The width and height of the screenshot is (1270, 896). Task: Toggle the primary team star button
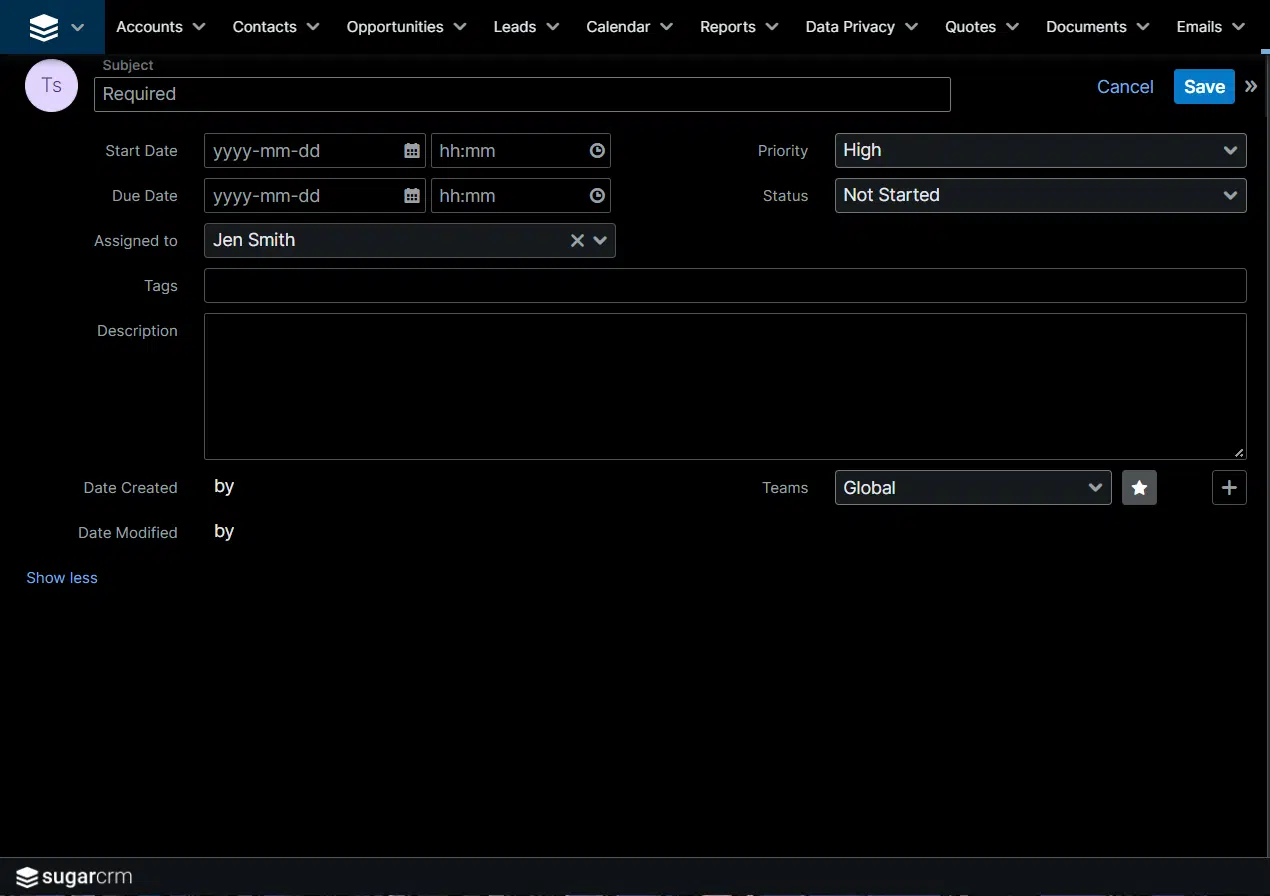point(1139,488)
